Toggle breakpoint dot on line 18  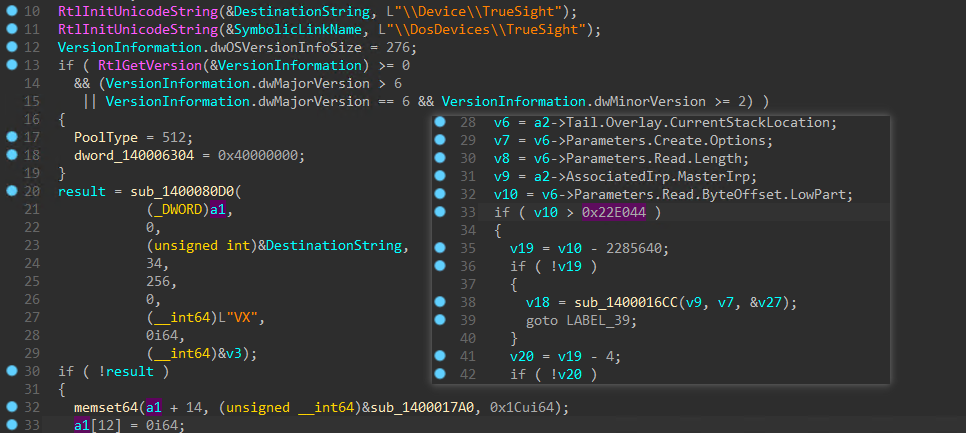click(10, 155)
